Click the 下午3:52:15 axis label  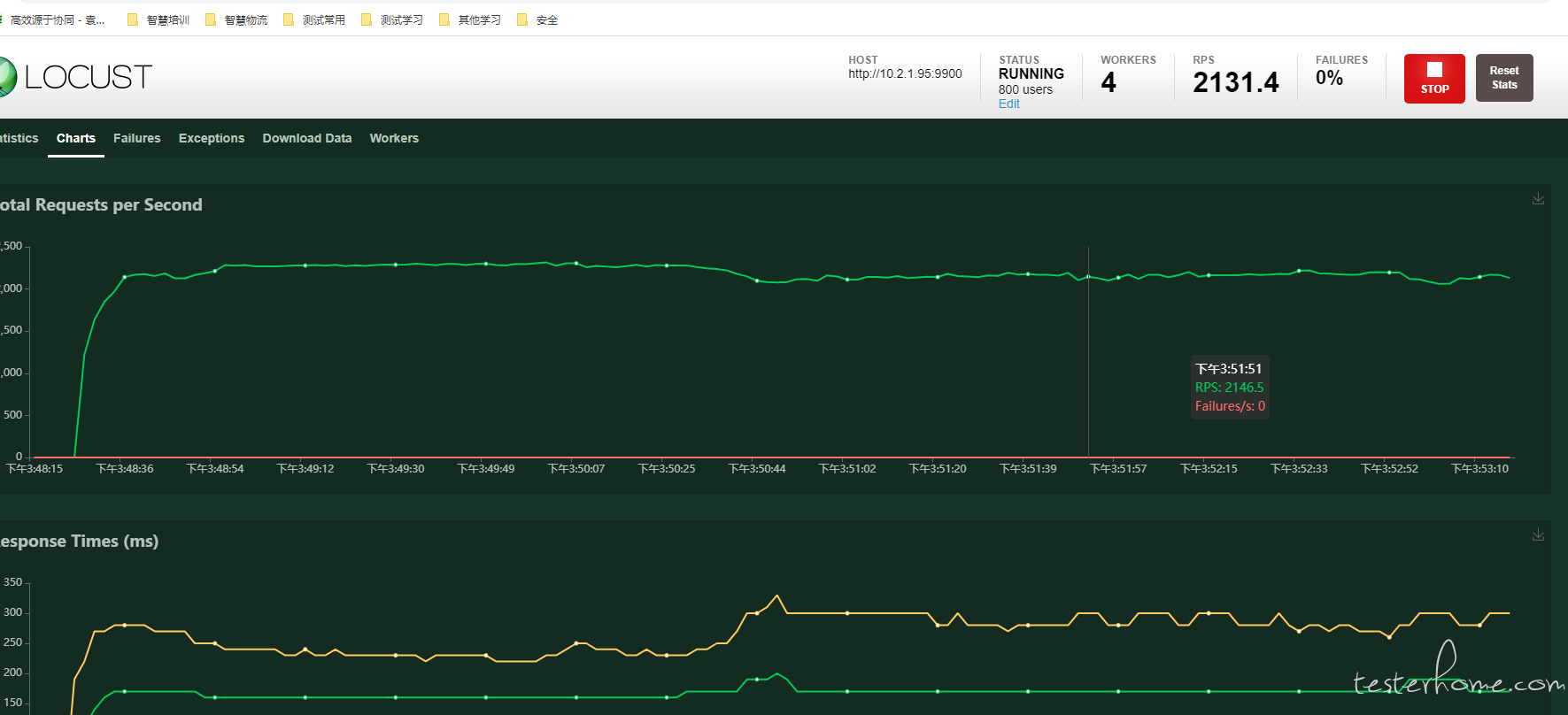point(1209,468)
